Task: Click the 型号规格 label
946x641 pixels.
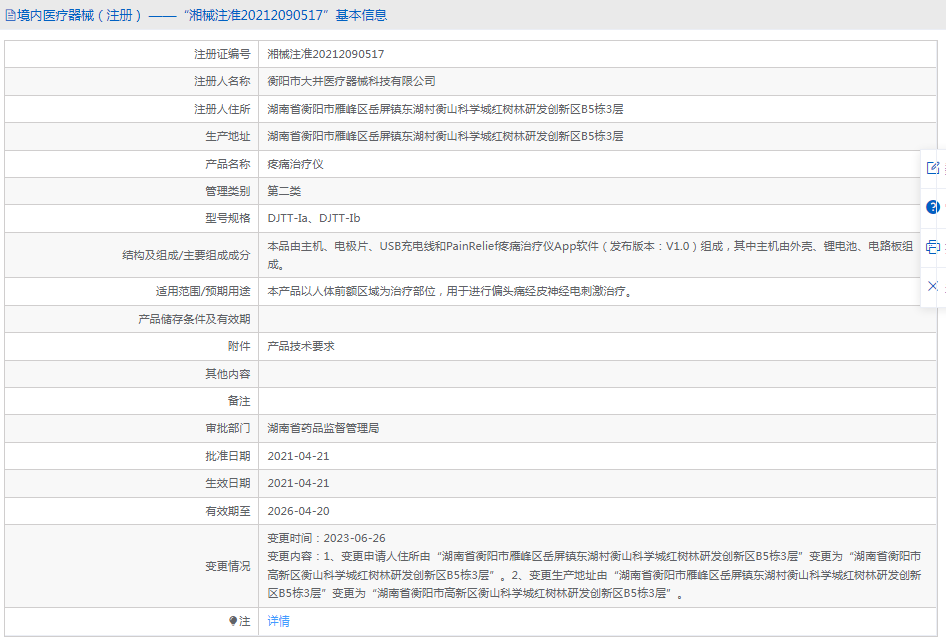Action: [x=227, y=218]
